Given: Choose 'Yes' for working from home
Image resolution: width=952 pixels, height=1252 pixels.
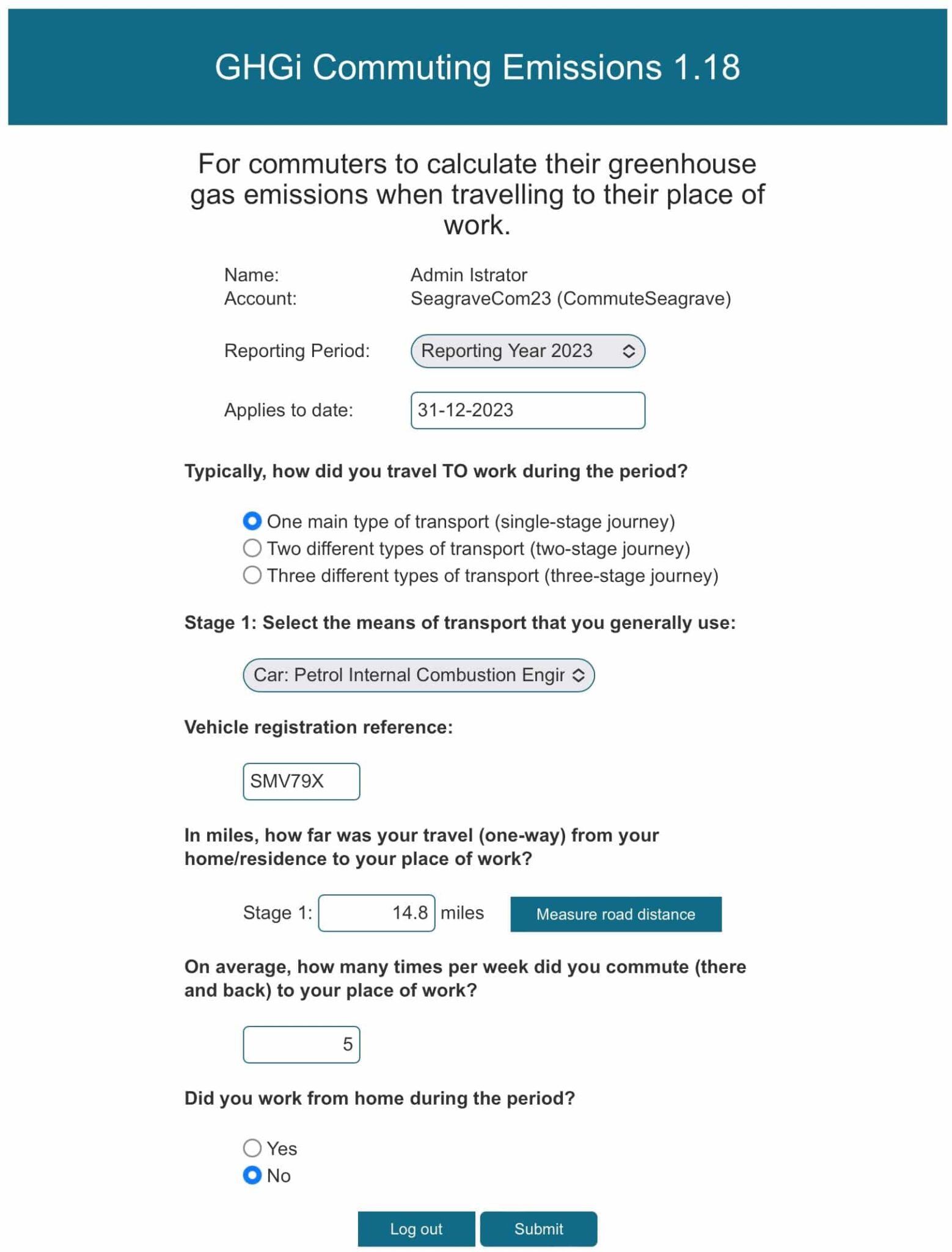Looking at the screenshot, I should point(251,1148).
